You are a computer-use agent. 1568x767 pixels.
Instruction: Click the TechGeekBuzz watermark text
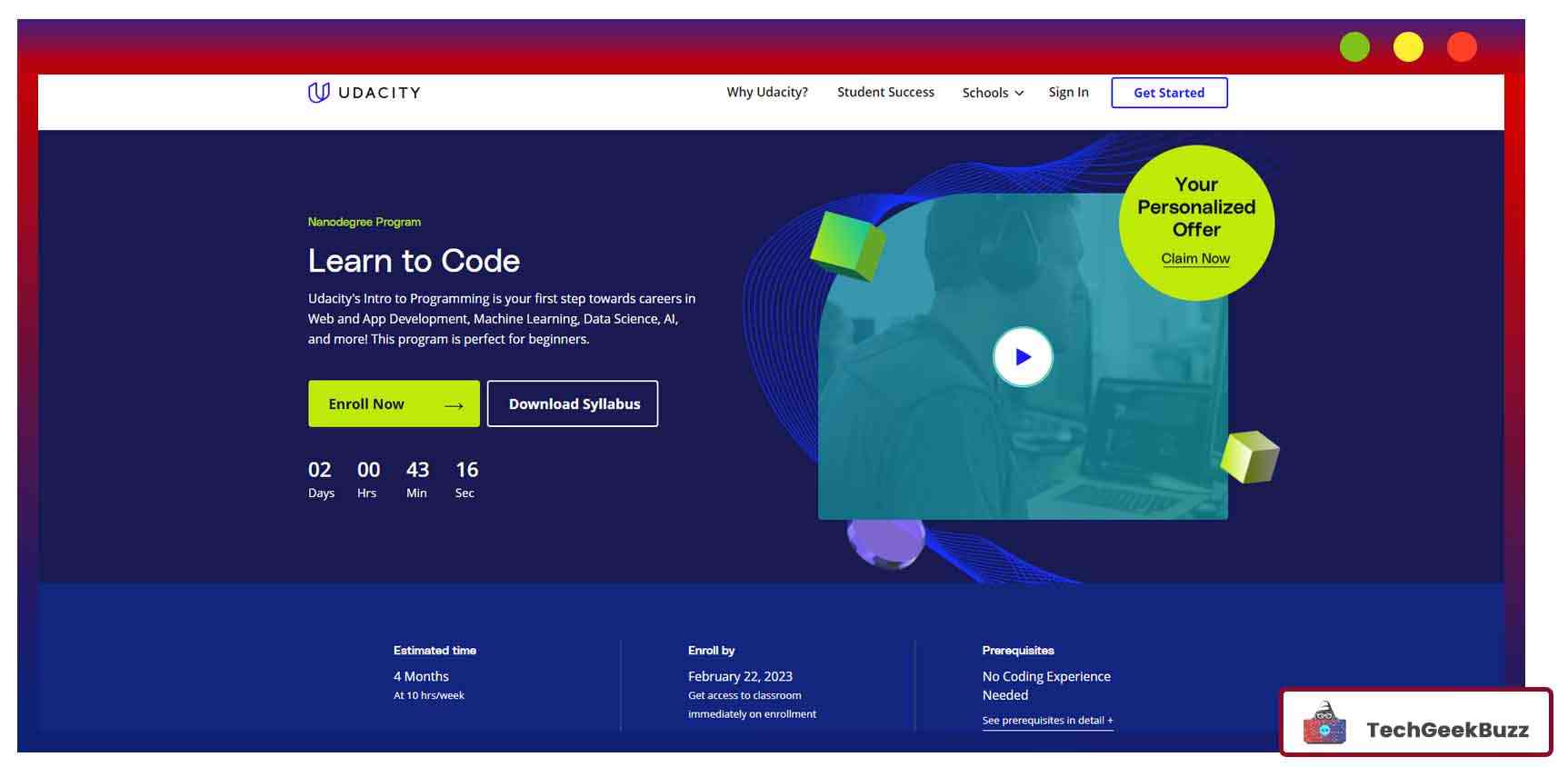click(1447, 730)
